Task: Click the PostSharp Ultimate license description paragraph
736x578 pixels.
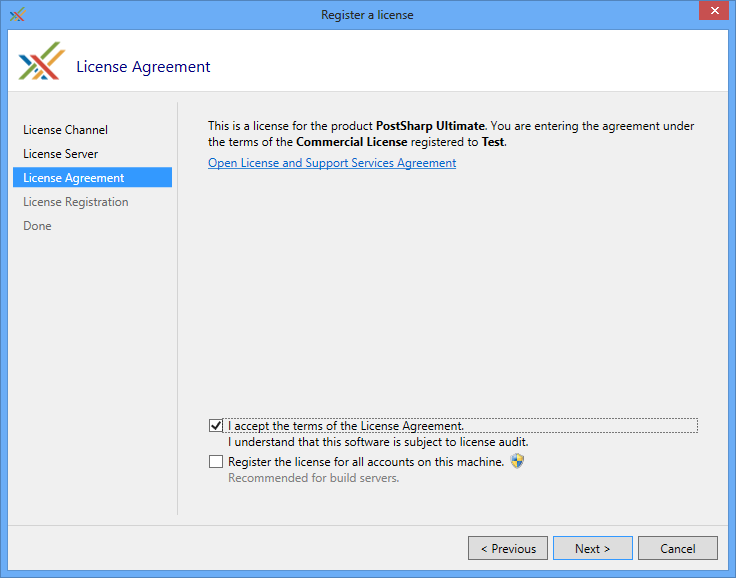Action: click(x=450, y=134)
